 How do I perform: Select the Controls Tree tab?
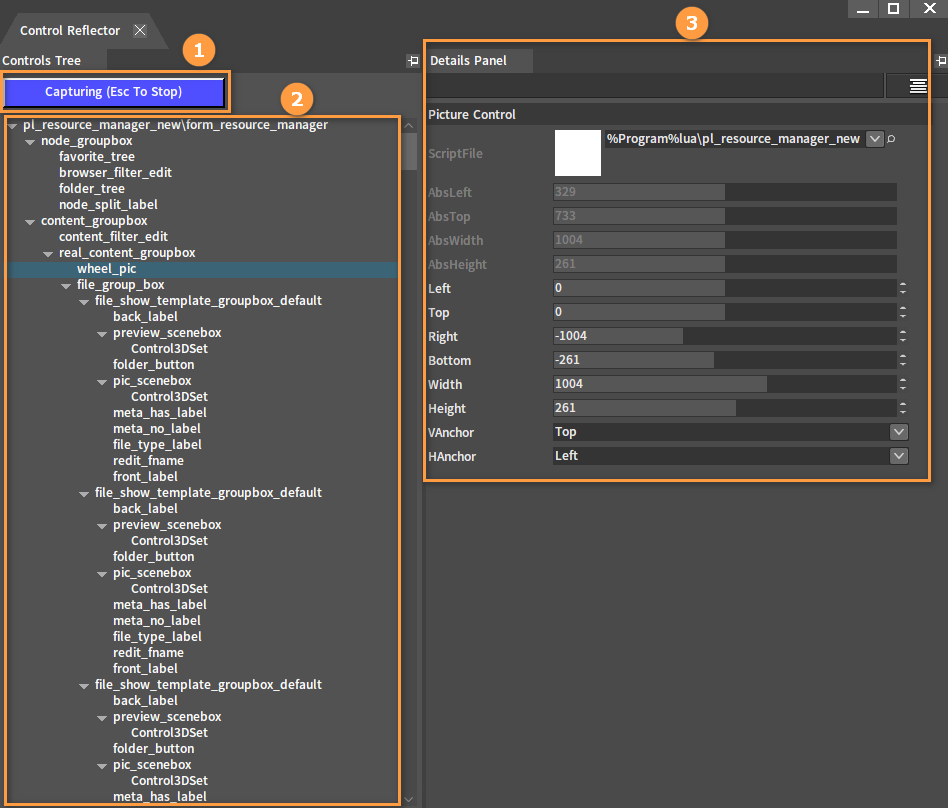click(x=42, y=60)
